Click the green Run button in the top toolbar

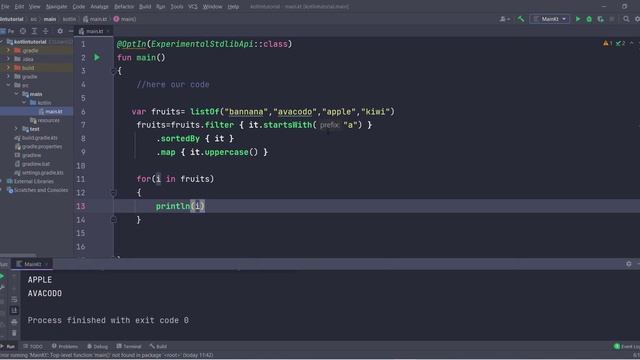578,19
